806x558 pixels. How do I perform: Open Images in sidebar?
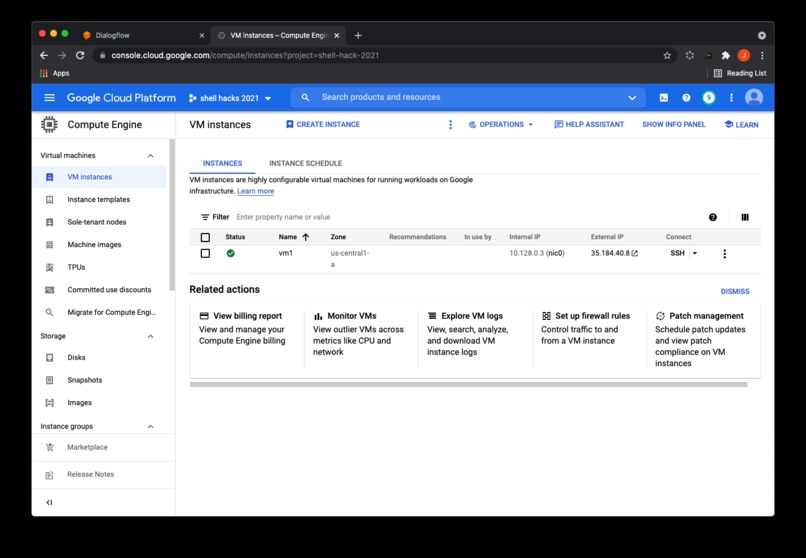100,403
